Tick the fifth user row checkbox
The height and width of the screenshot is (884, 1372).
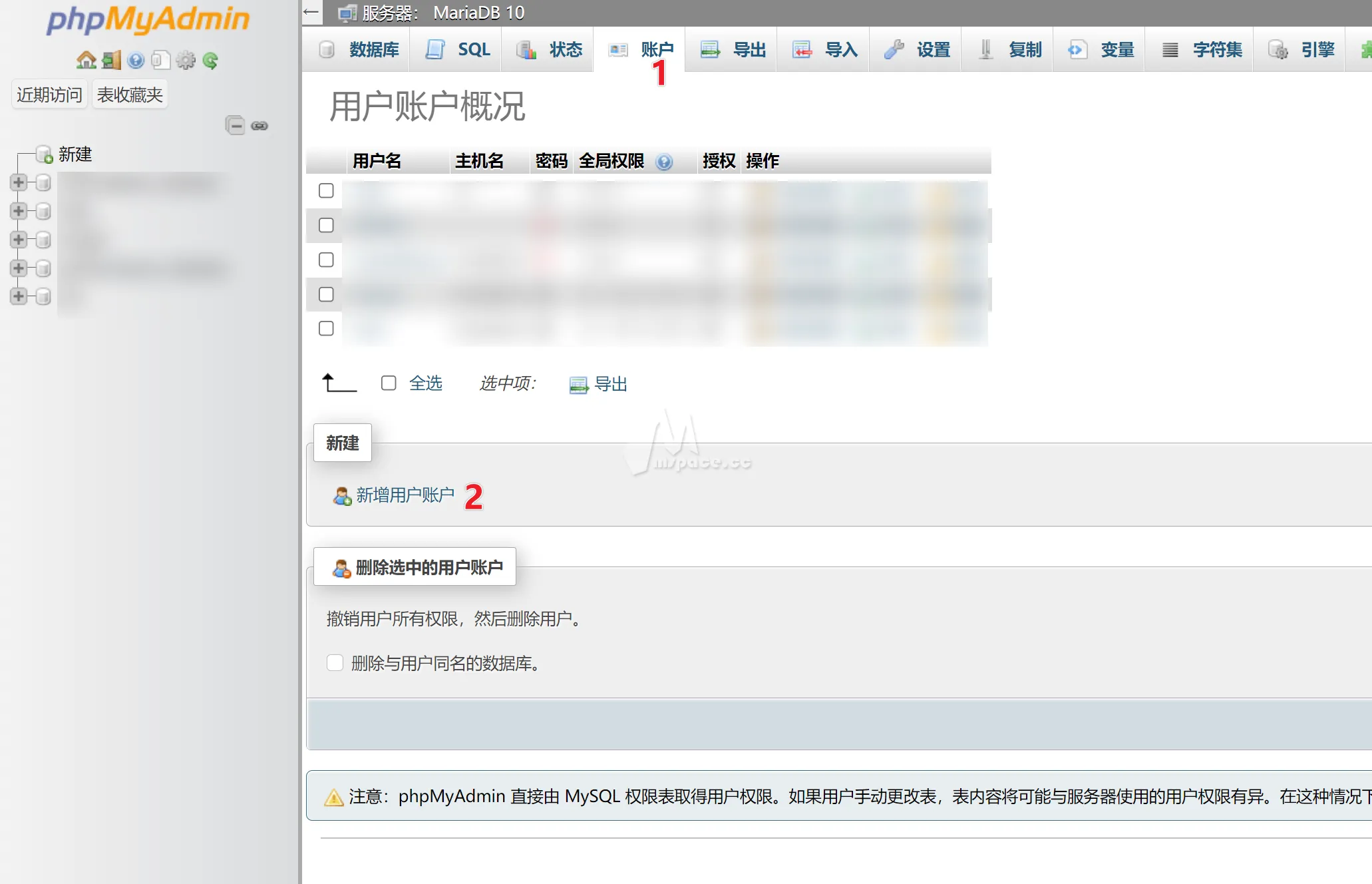(326, 329)
